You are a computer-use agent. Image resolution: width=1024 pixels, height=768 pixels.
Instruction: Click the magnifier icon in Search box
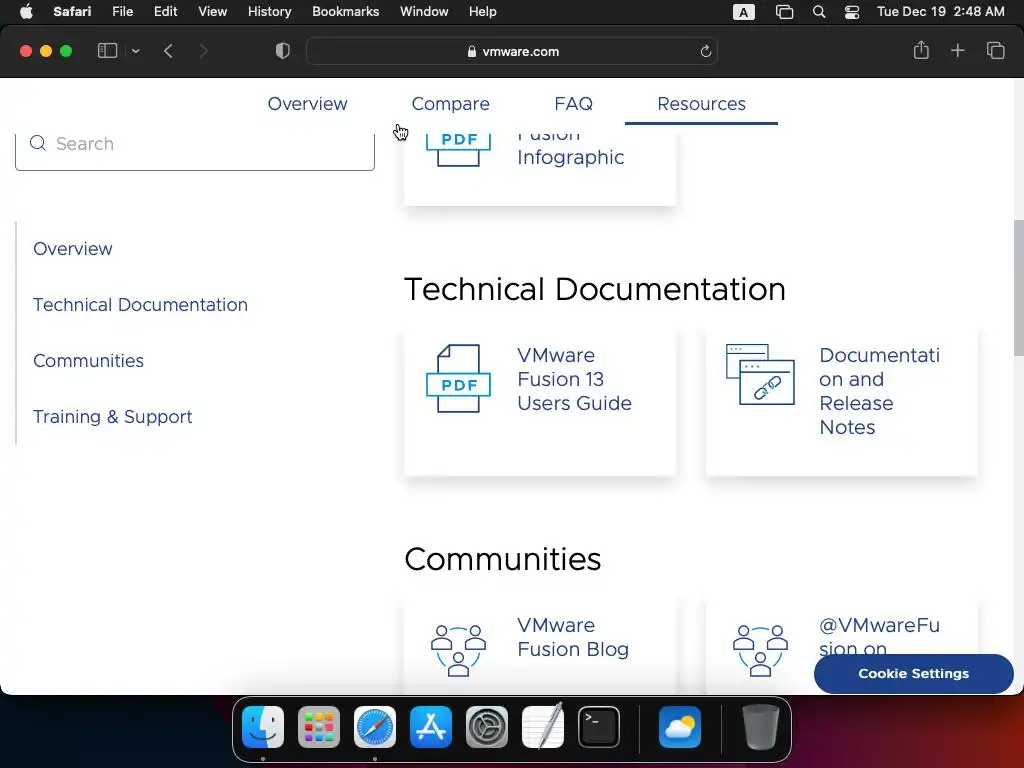[38, 143]
